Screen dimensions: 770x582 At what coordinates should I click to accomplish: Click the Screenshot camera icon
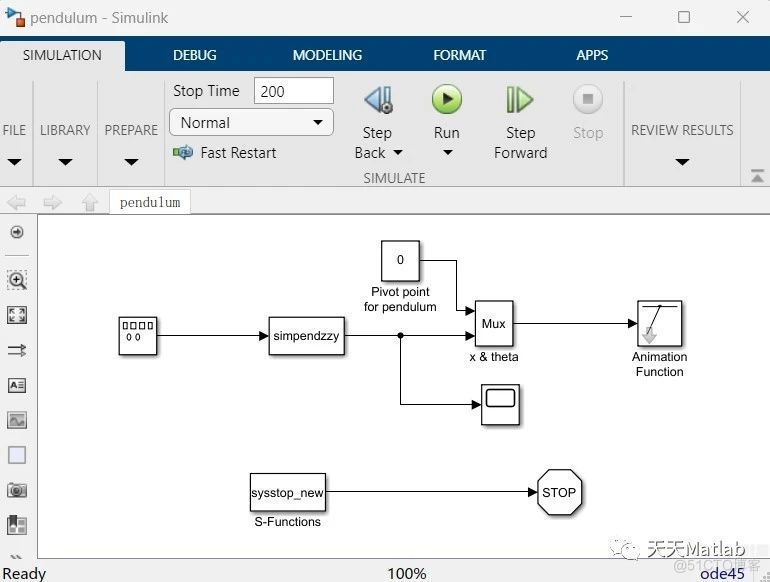17,490
